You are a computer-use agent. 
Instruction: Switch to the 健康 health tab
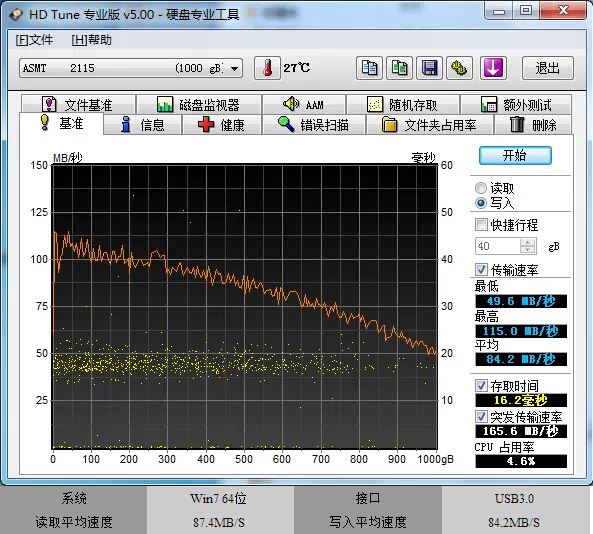(x=222, y=125)
